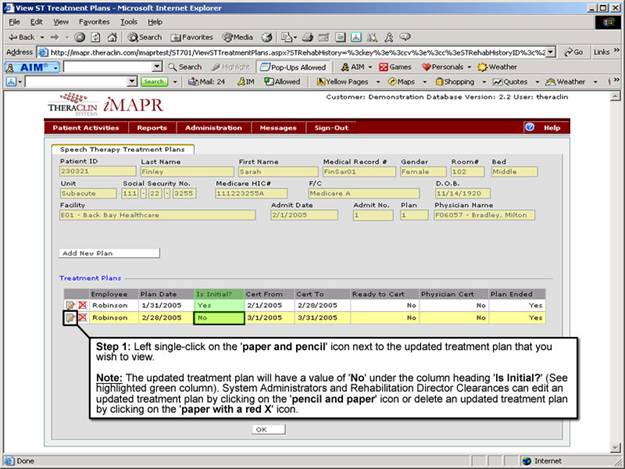
Task: Open Mail: 24 in toolbar
Action: tap(206, 82)
